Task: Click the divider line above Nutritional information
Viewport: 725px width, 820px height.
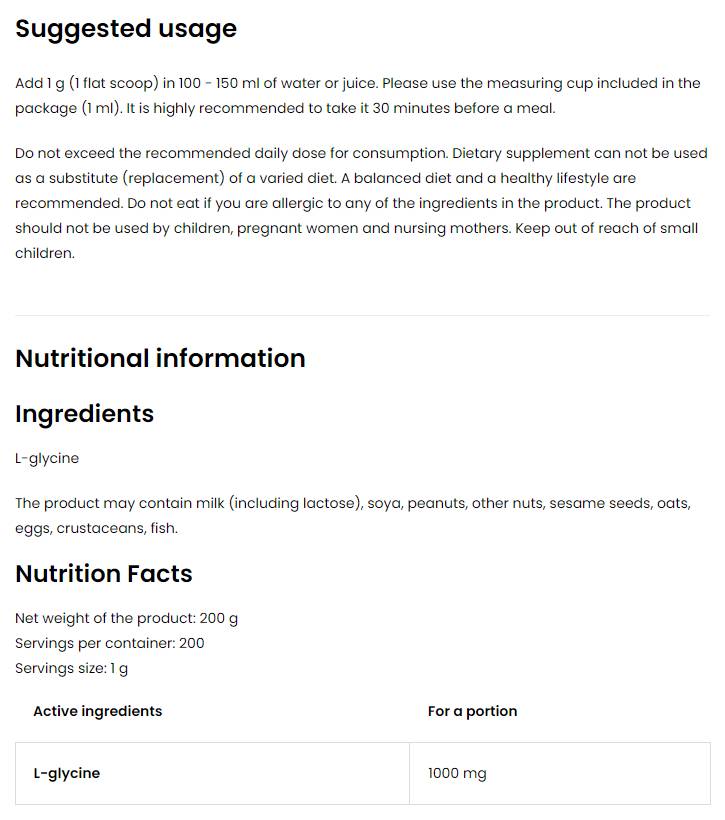Action: click(362, 316)
